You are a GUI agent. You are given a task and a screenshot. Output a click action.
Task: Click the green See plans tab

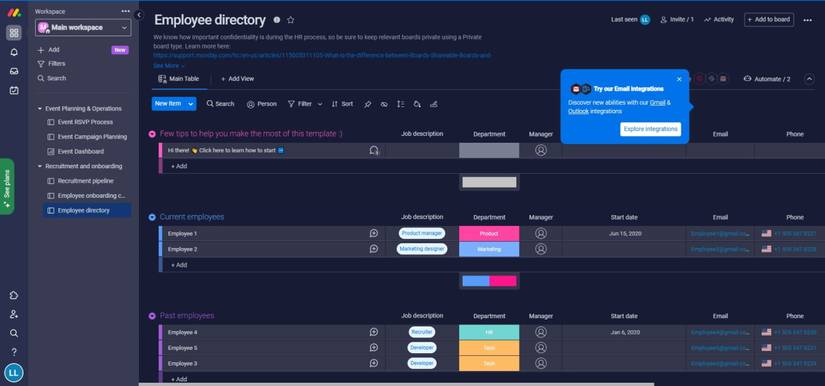point(7,186)
